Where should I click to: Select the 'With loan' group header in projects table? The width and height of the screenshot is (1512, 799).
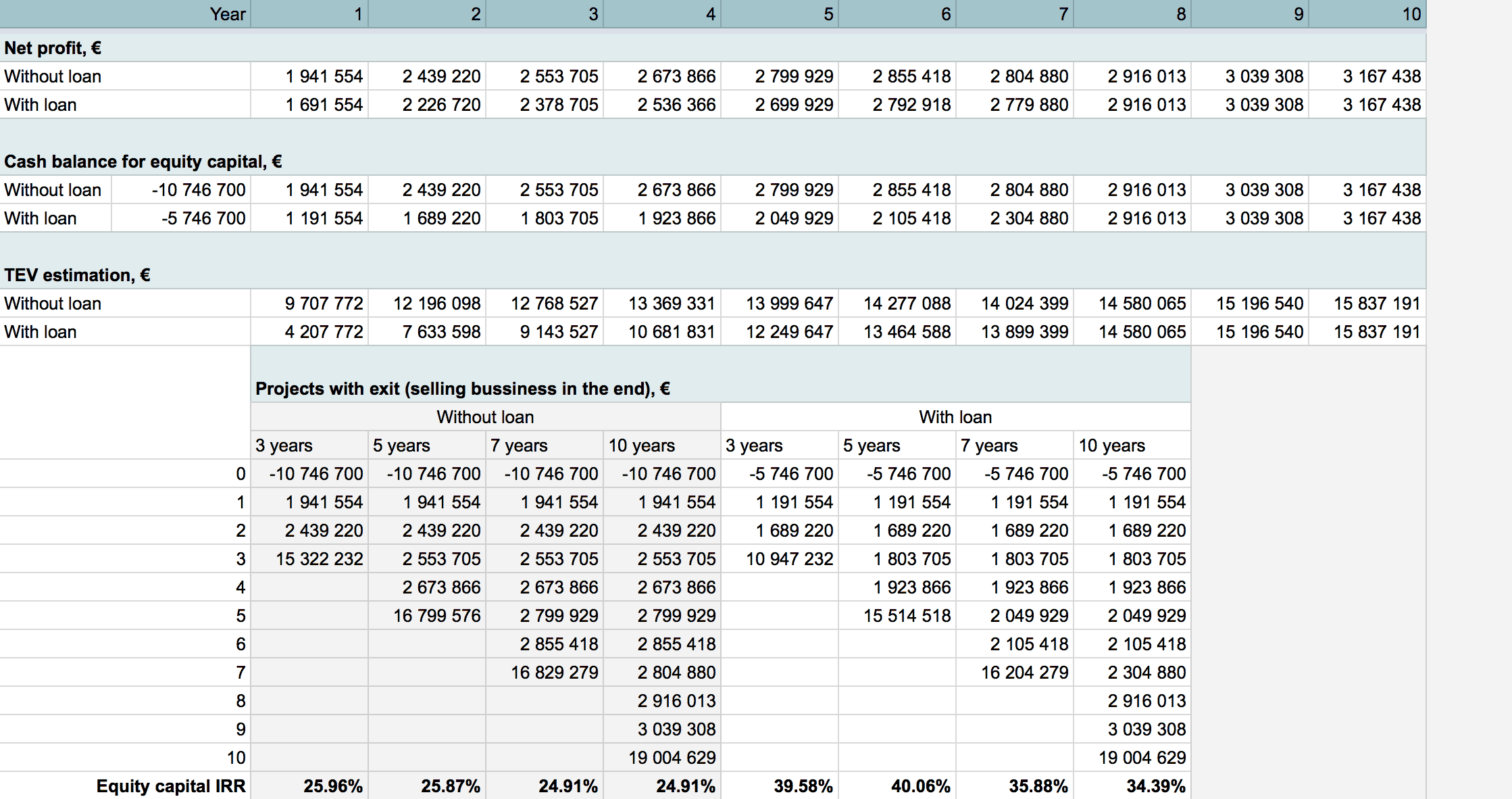[x=955, y=417]
